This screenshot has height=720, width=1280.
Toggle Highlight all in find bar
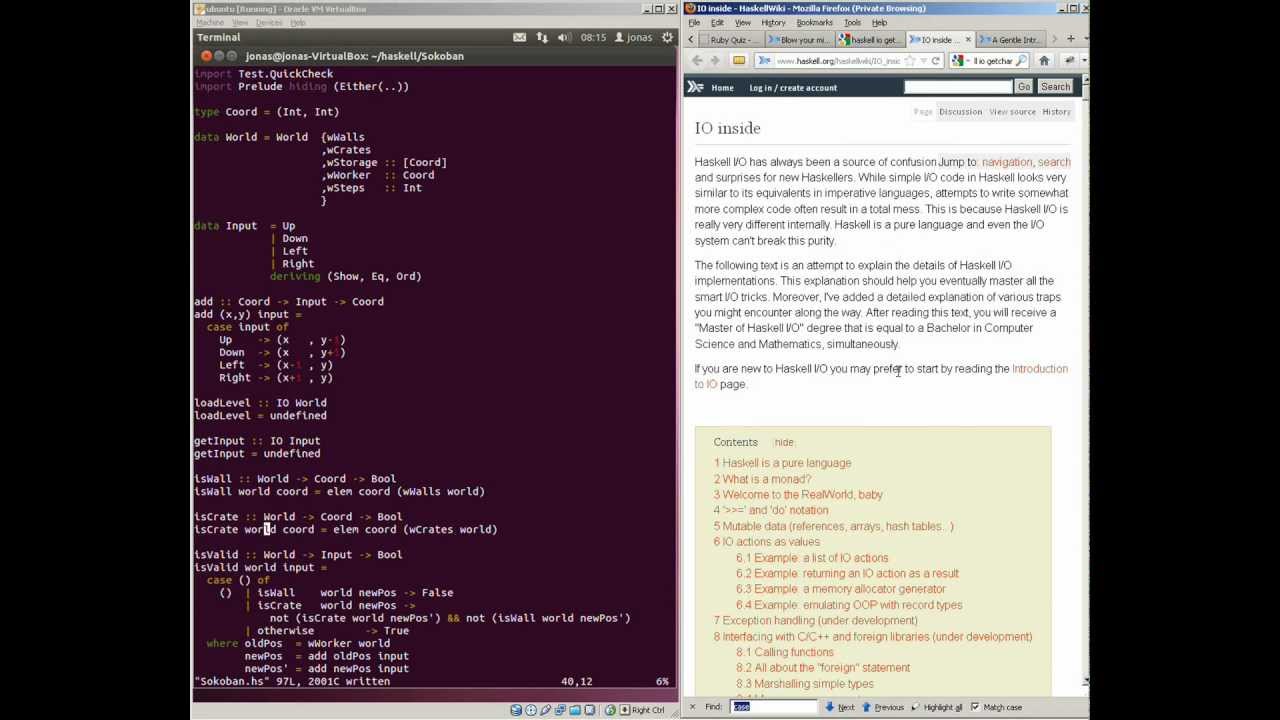(935, 707)
